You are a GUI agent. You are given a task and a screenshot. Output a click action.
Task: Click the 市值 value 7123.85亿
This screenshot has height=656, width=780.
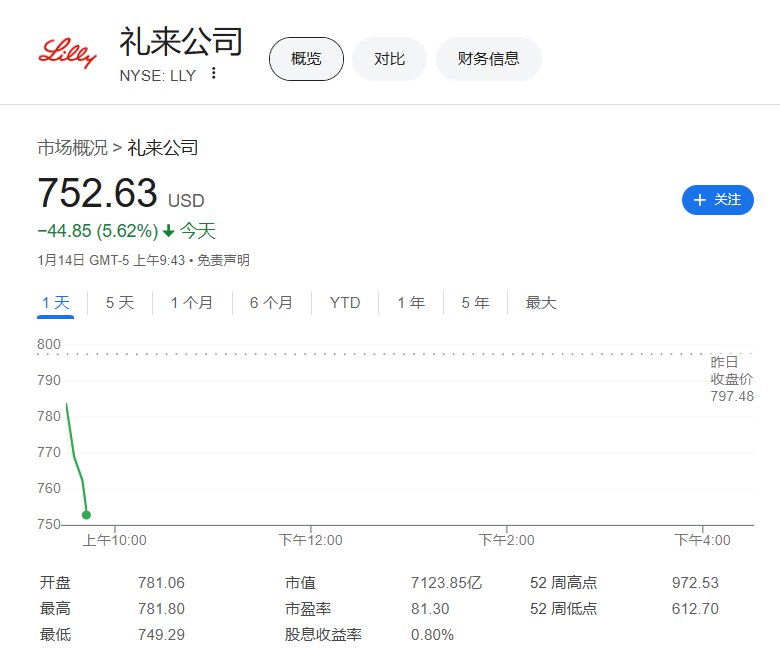(x=446, y=582)
